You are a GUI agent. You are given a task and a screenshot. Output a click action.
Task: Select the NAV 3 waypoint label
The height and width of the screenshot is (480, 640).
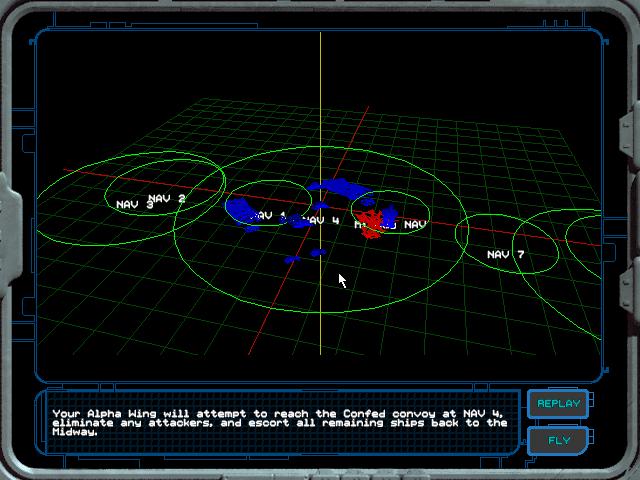pos(135,204)
